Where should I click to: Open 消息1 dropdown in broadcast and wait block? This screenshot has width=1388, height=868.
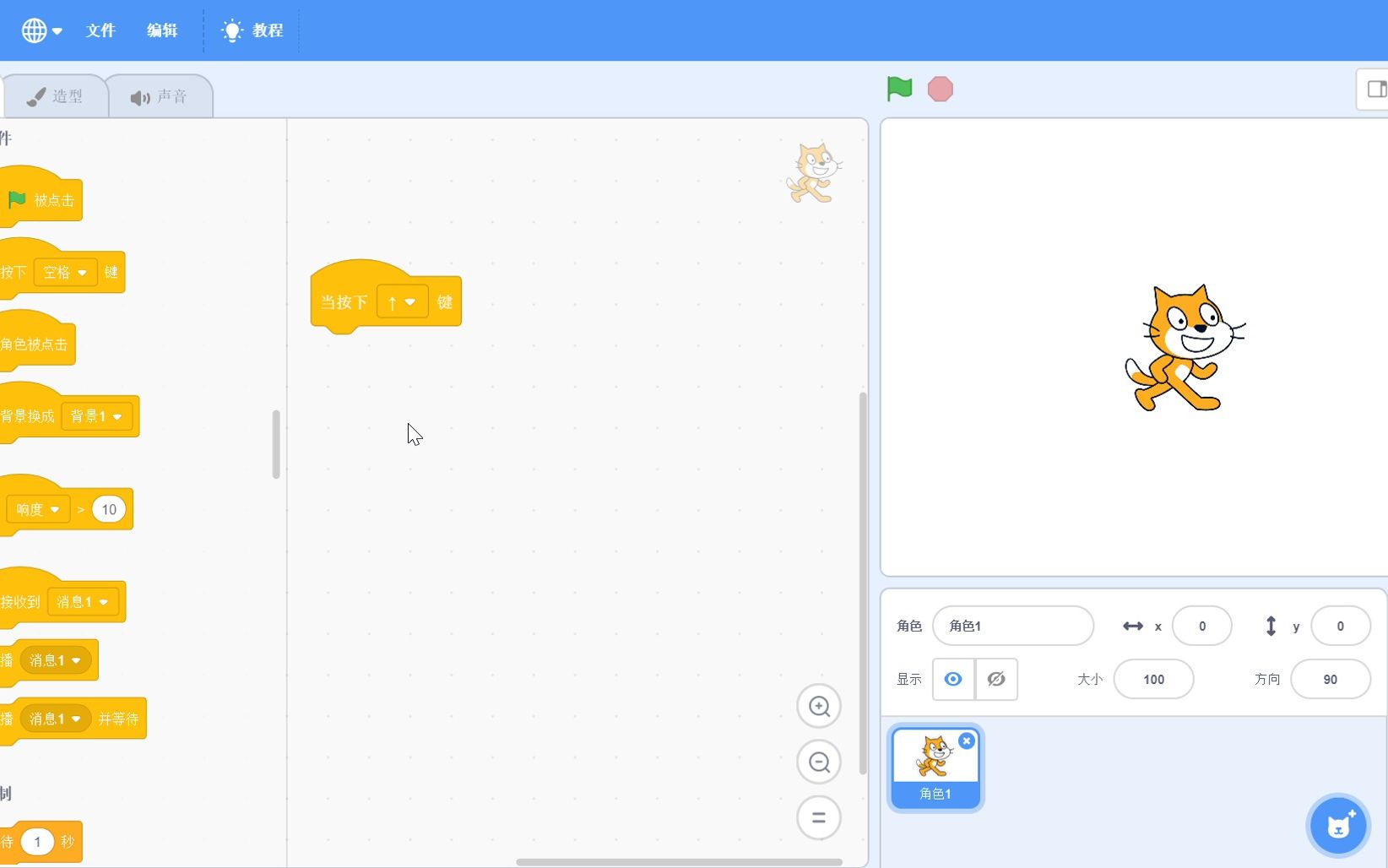56,719
